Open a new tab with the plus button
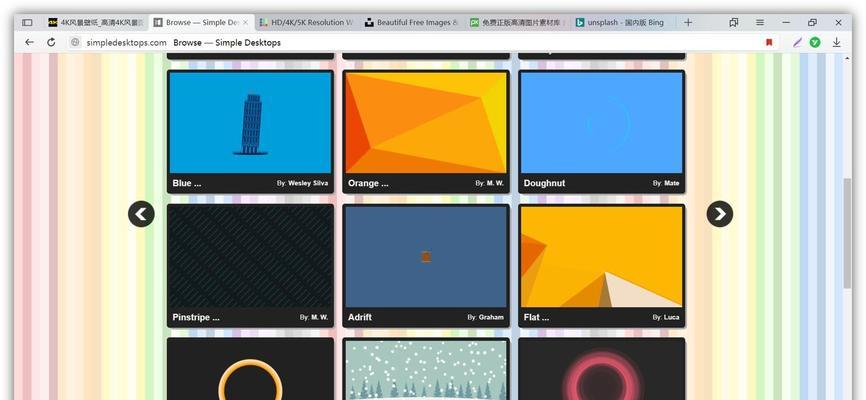866x400 pixels. [x=688, y=23]
